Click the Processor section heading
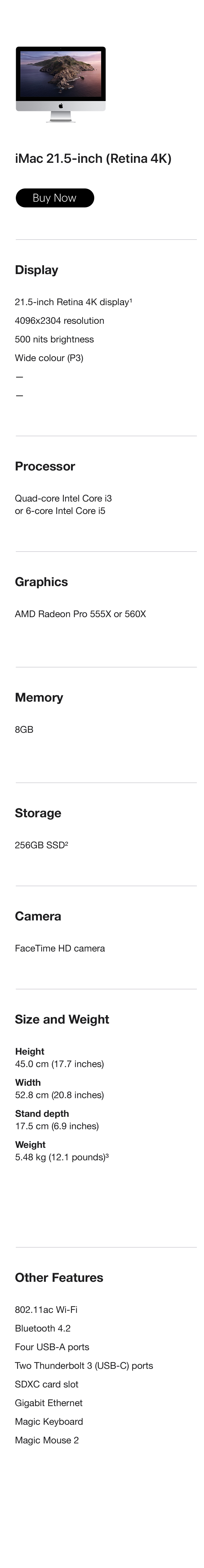Image resolution: width=204 pixels, height=1568 pixels. tap(45, 466)
